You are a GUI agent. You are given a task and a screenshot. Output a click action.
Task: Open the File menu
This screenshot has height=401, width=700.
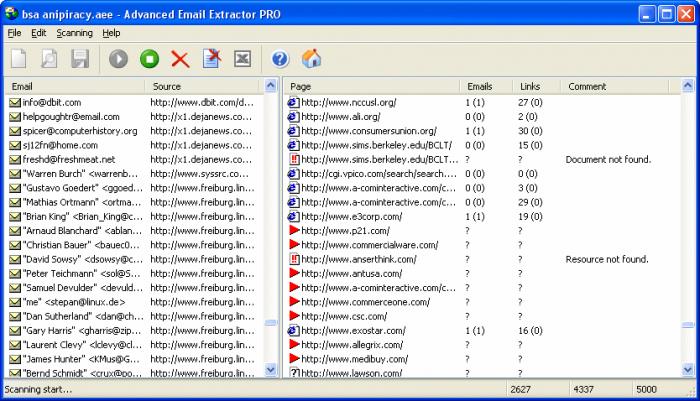click(14, 33)
